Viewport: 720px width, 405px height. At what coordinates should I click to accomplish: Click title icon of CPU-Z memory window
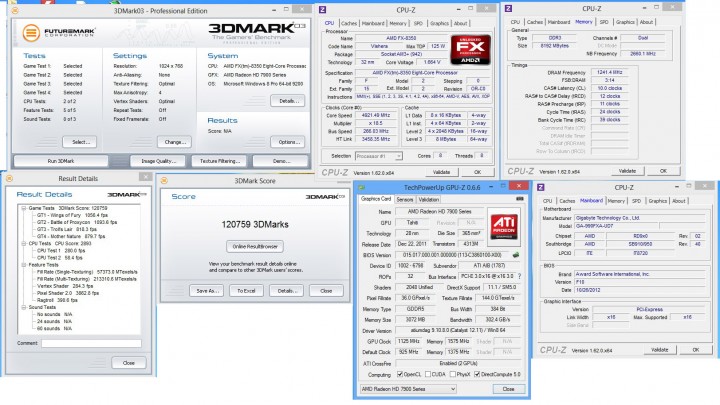pos(508,8)
